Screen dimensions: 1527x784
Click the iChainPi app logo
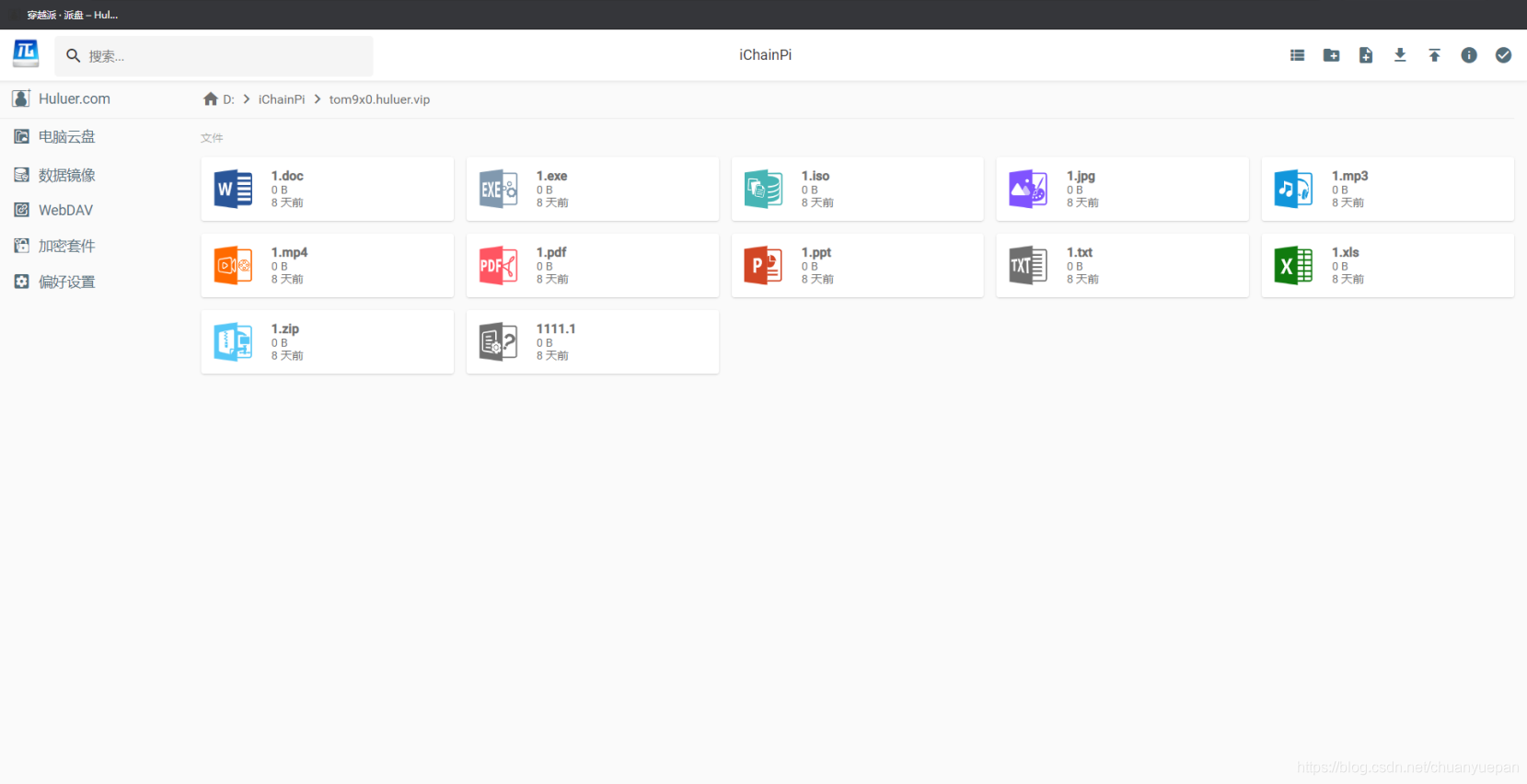pos(26,54)
